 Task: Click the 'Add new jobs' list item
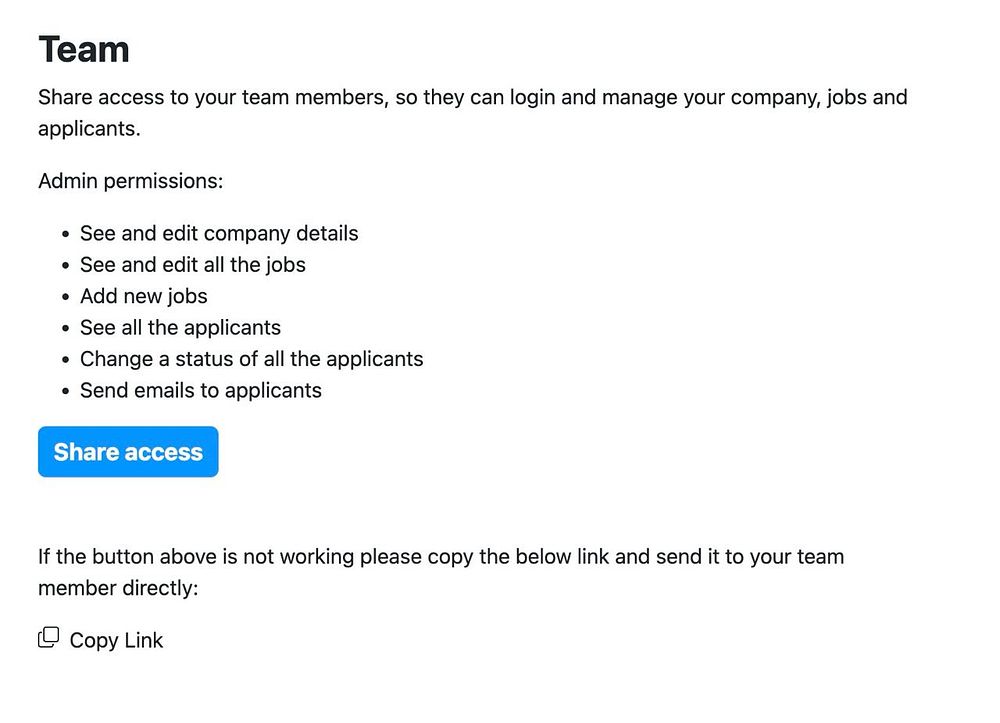coord(144,296)
